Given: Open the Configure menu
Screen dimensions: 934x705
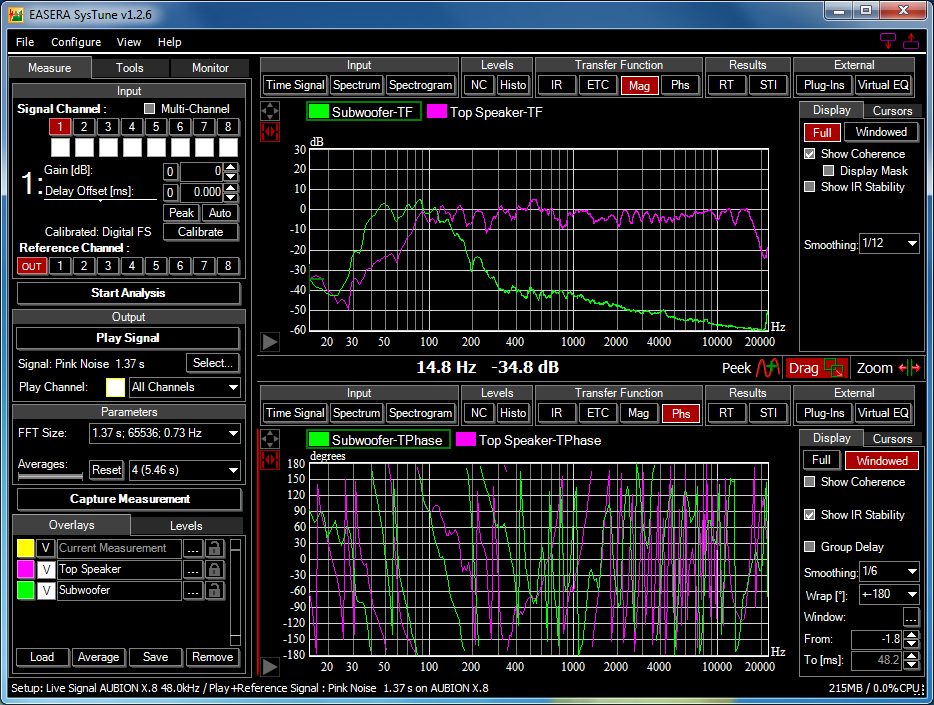Looking at the screenshot, I should pyautogui.click(x=76, y=42).
